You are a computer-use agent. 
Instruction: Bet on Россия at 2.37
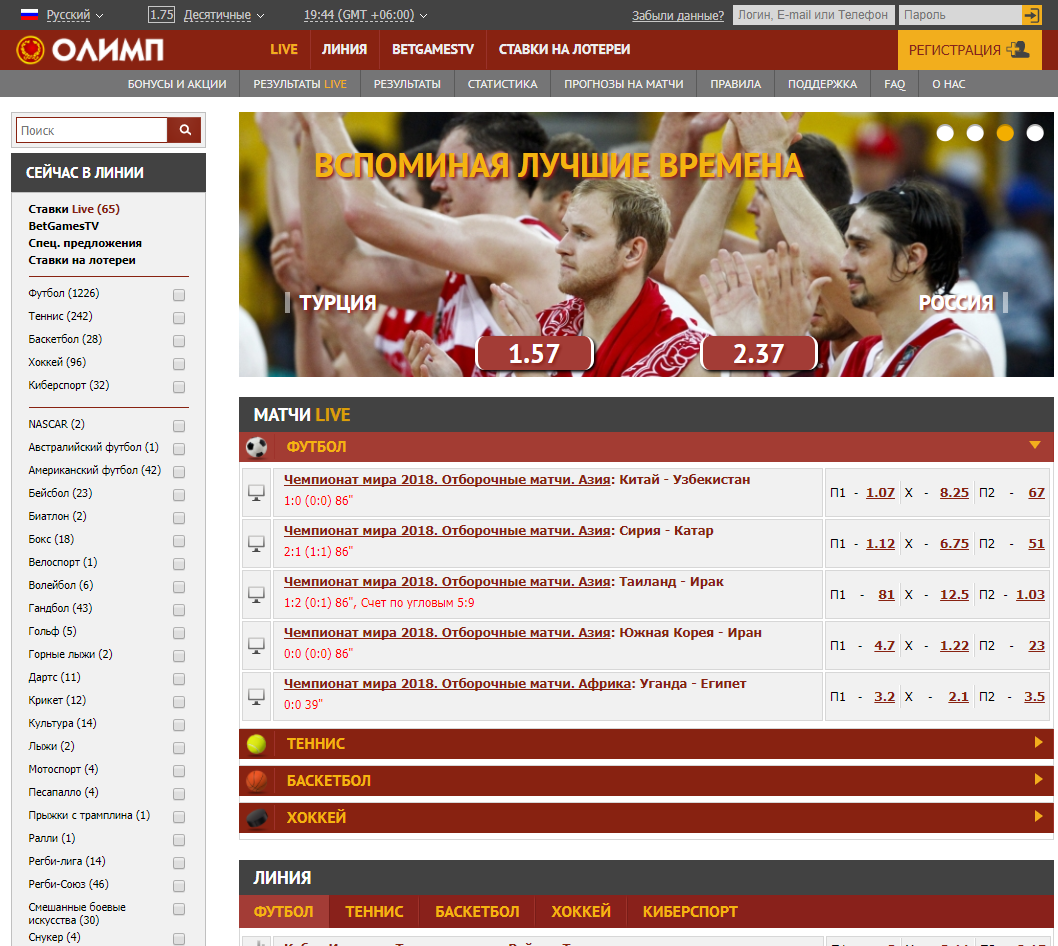click(759, 354)
